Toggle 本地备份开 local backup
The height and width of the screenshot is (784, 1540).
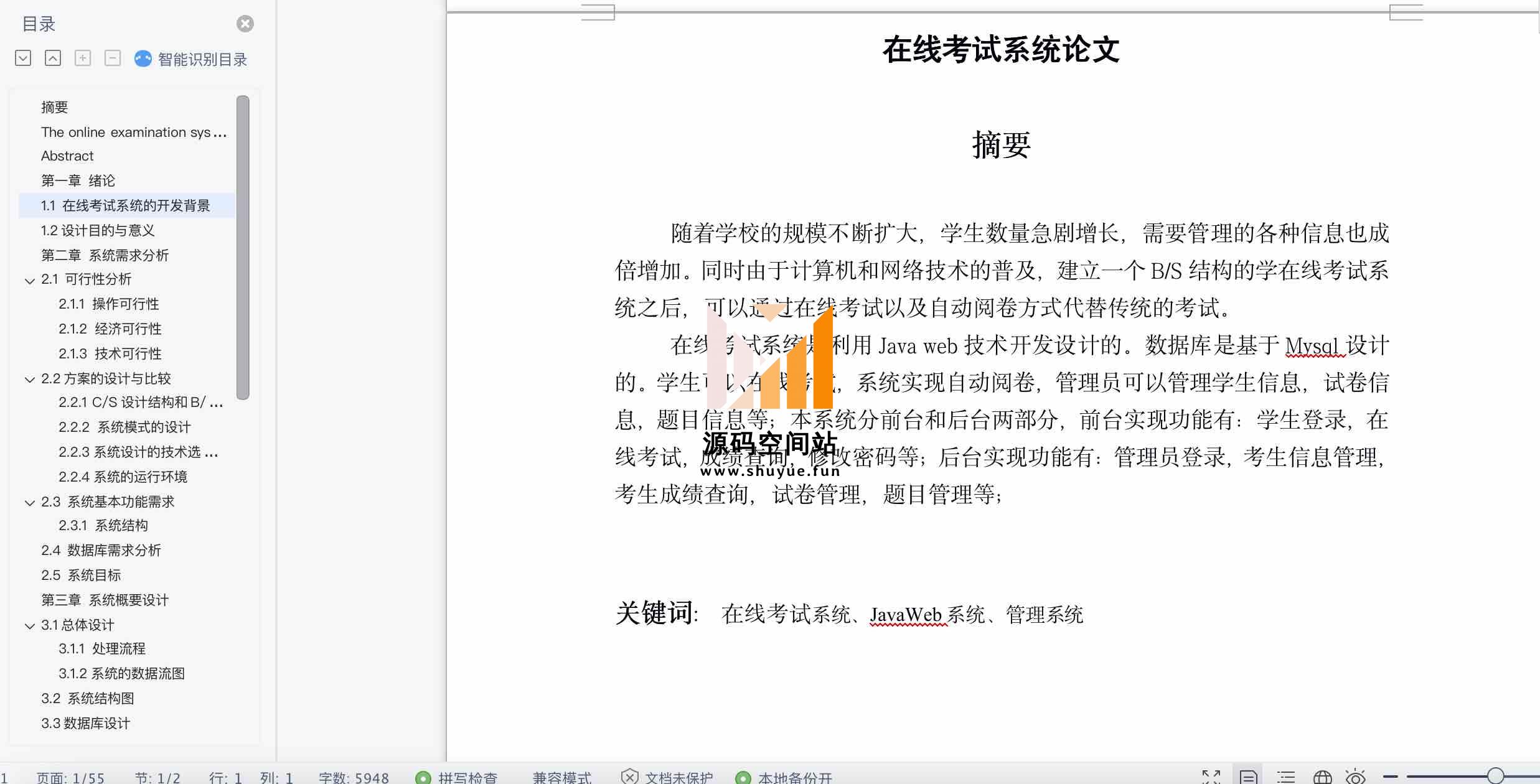[x=784, y=777]
